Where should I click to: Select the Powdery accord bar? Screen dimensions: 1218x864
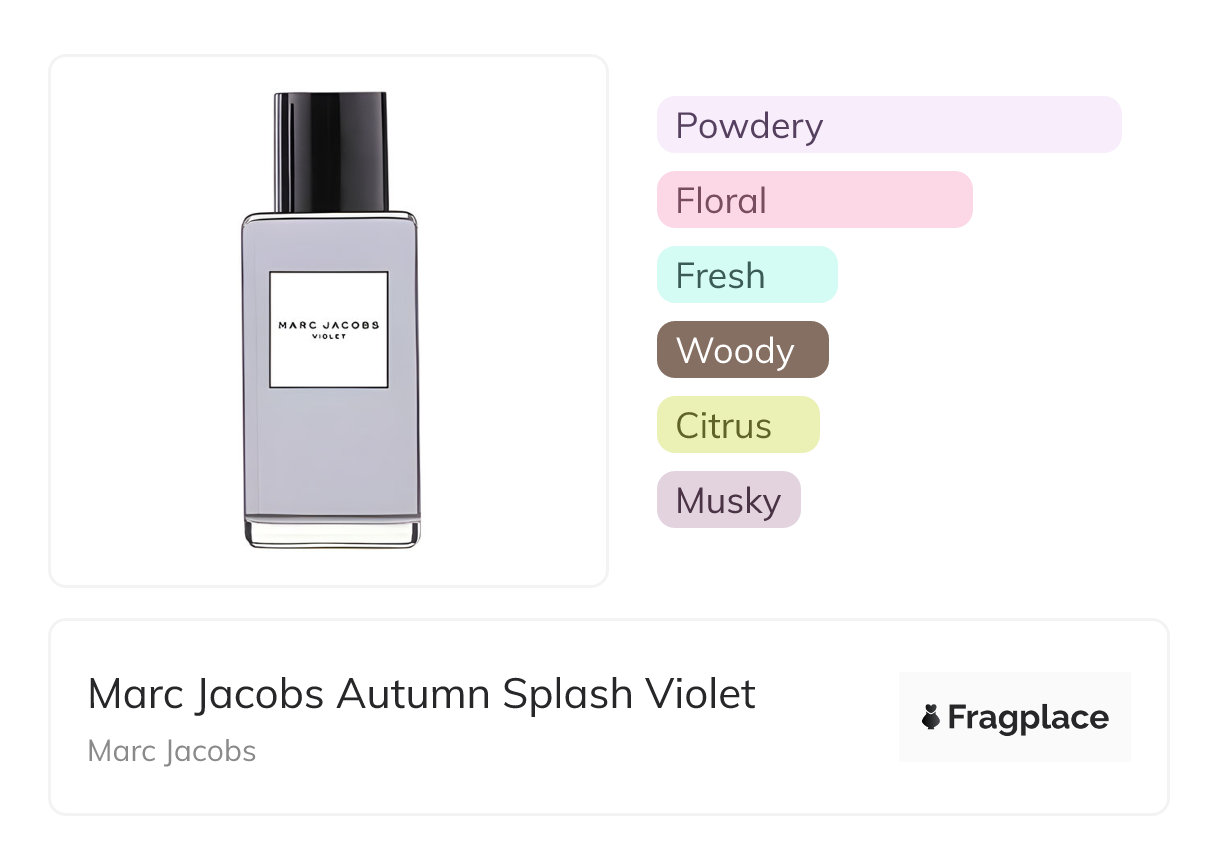point(888,125)
